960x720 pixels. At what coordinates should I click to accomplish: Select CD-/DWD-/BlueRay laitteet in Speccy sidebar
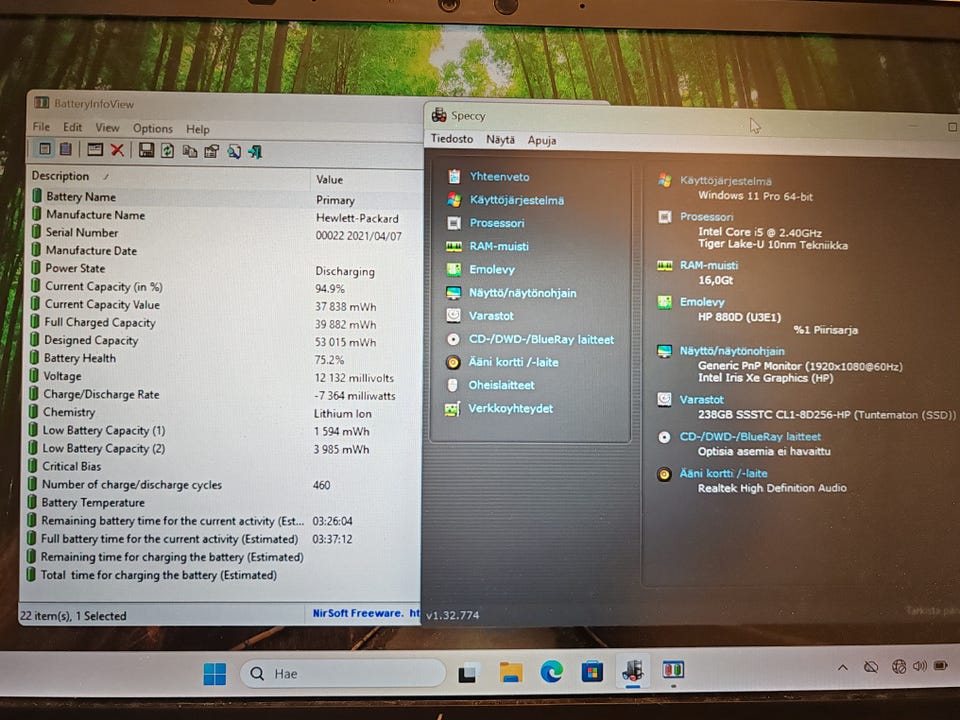pyautogui.click(x=541, y=340)
